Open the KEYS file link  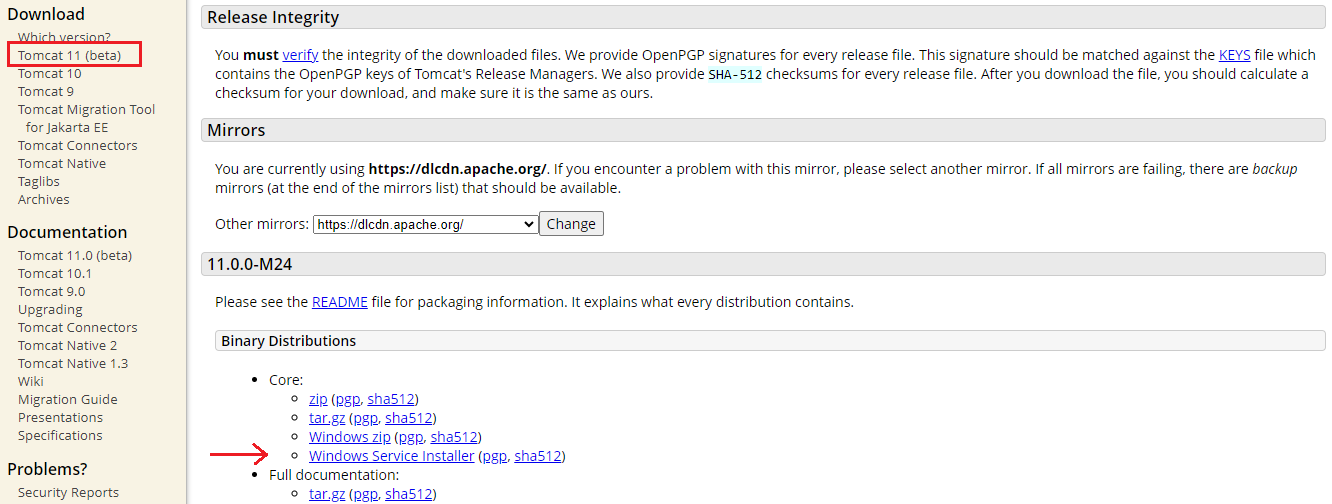tap(1234, 55)
